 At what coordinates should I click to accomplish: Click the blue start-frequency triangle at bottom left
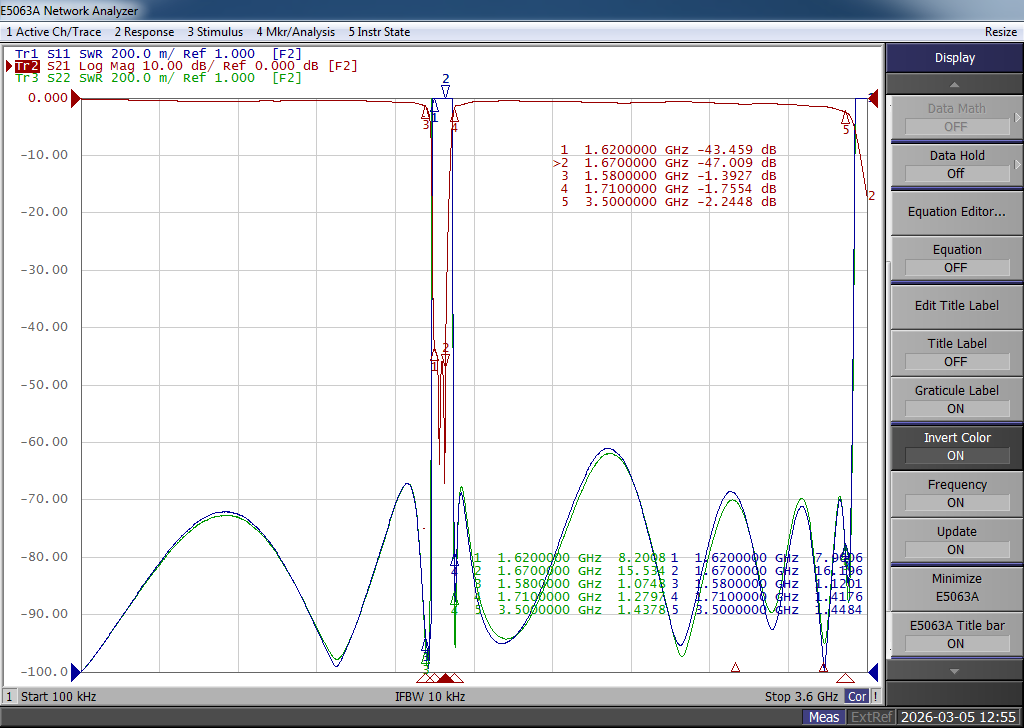point(76,671)
